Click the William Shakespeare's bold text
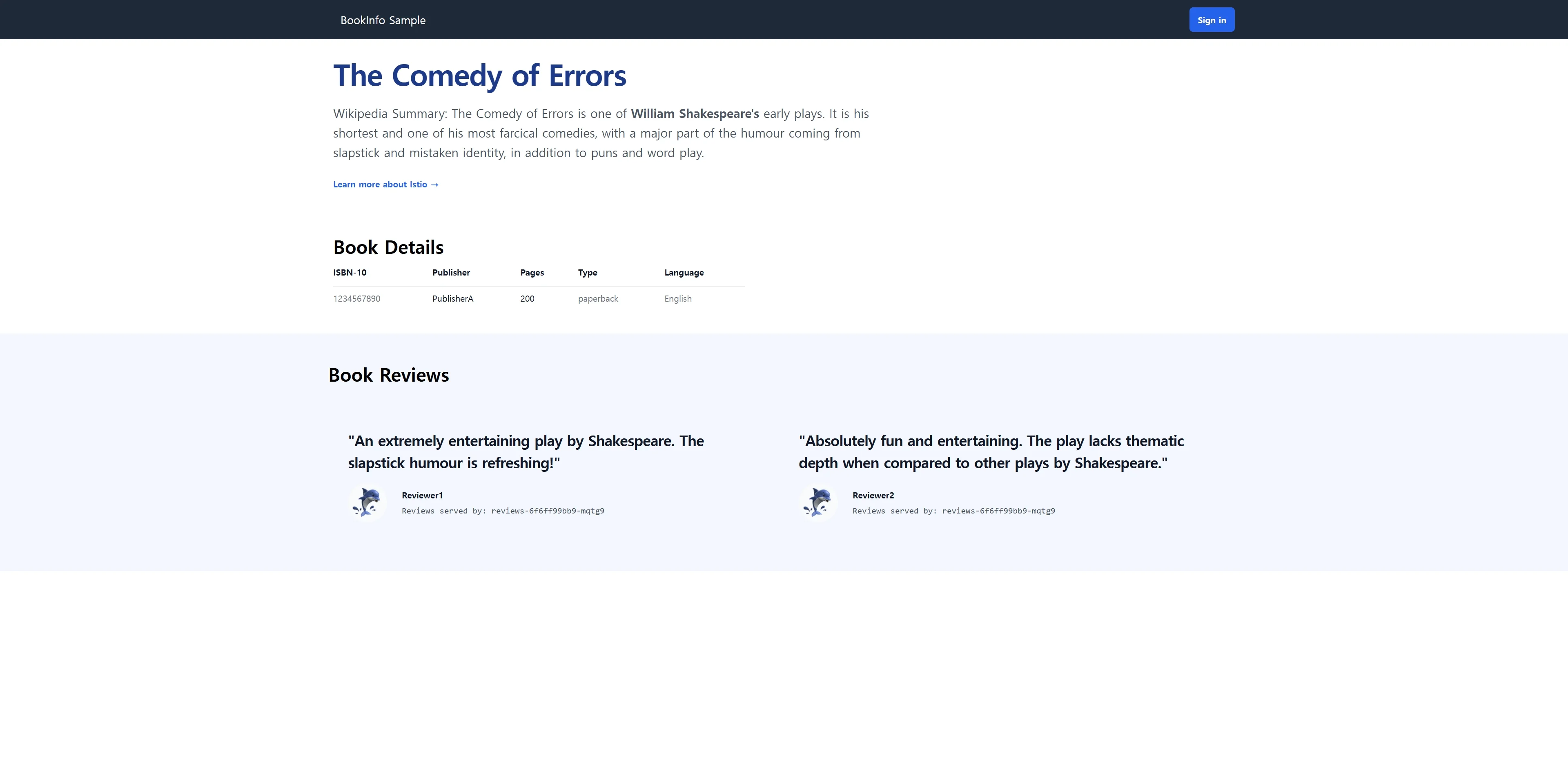This screenshot has height=778, width=1568. pyautogui.click(x=695, y=114)
